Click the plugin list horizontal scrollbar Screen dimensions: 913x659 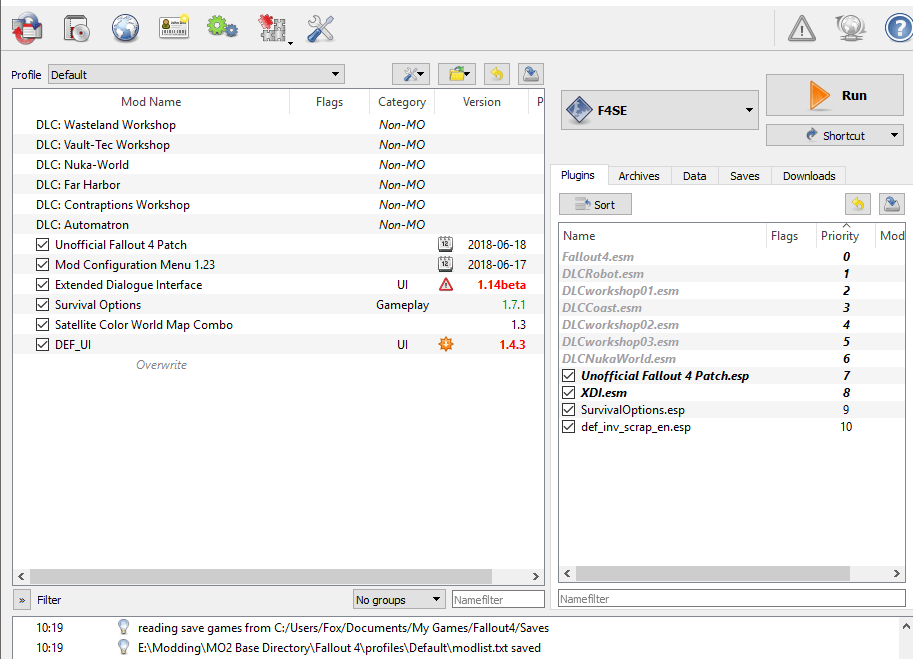pos(713,573)
